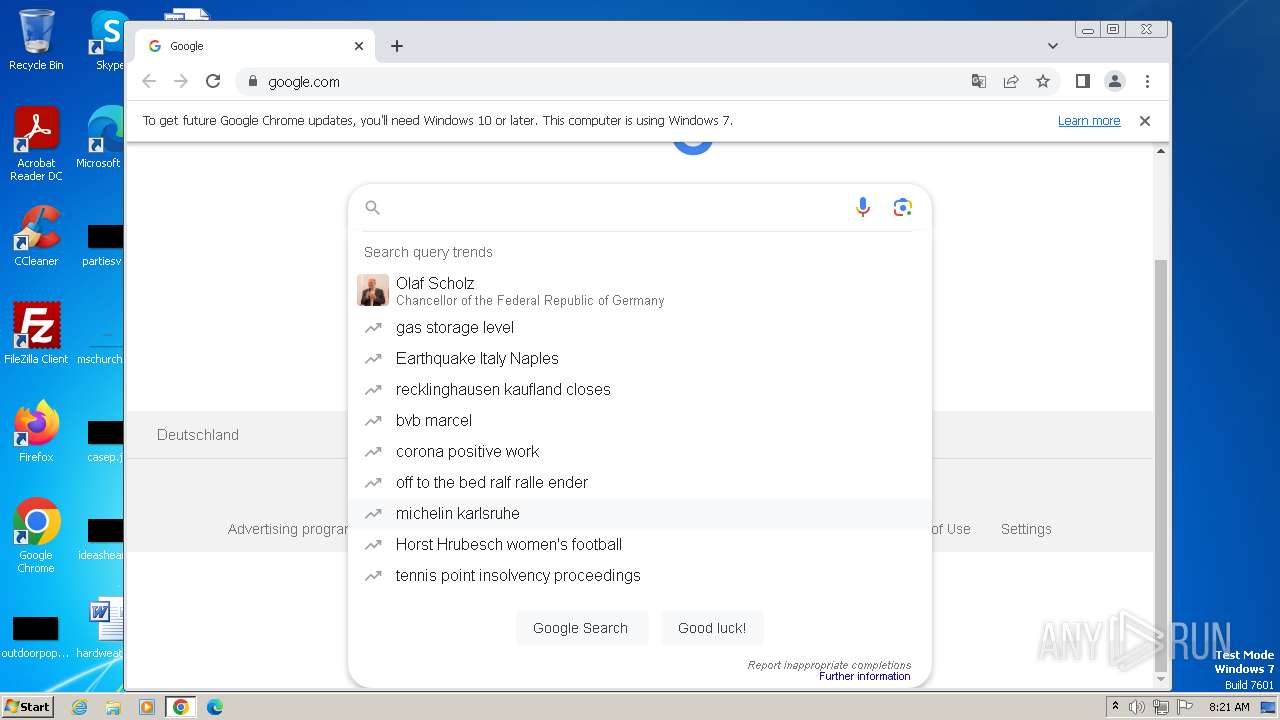Select the Firefox desktop icon

(36, 431)
